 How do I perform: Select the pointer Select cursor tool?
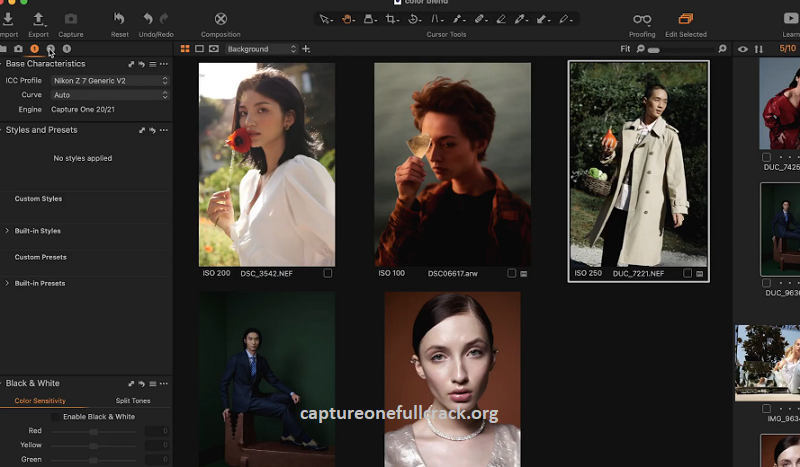(x=324, y=19)
